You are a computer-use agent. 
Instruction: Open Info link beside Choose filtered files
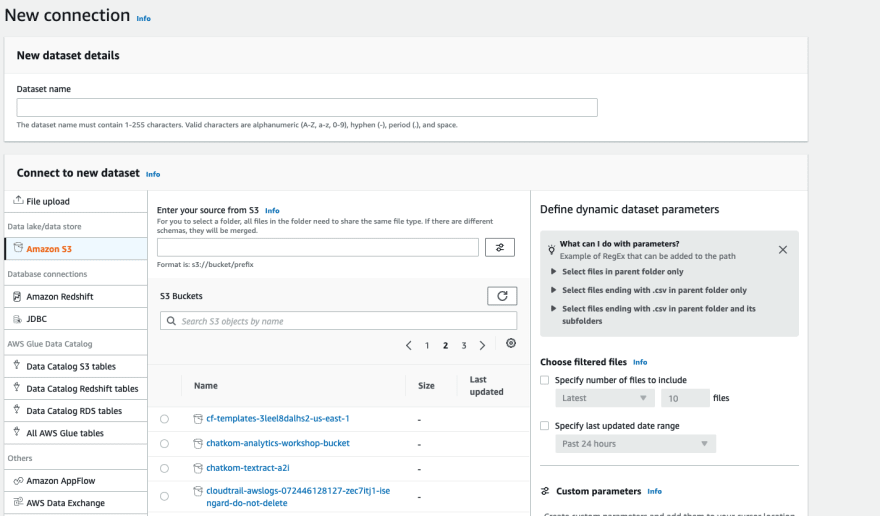pyautogui.click(x=640, y=362)
